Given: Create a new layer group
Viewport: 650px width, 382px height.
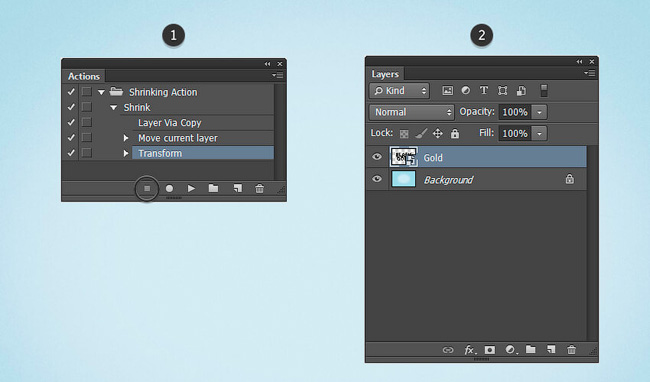Looking at the screenshot, I should click(531, 349).
